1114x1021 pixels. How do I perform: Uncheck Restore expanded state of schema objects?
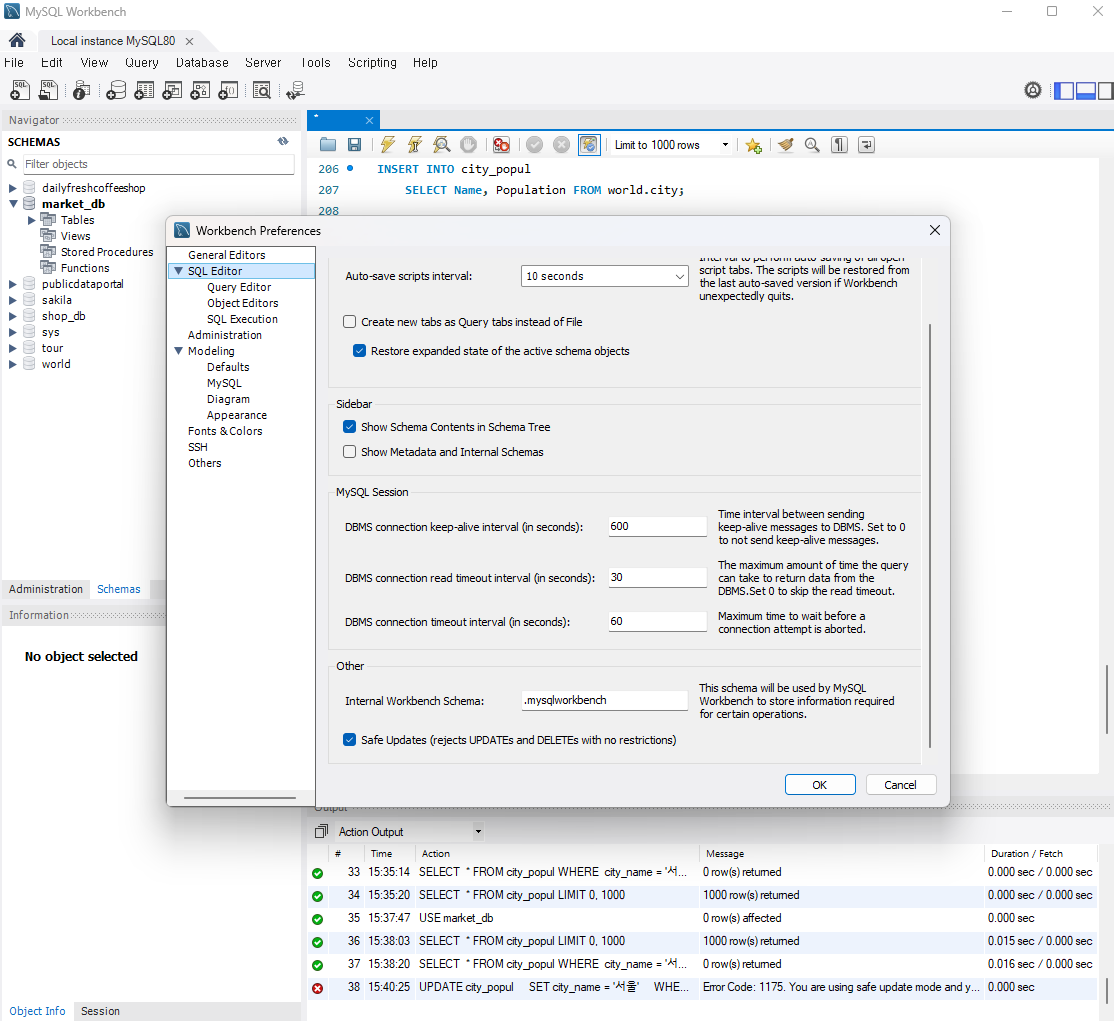[359, 351]
